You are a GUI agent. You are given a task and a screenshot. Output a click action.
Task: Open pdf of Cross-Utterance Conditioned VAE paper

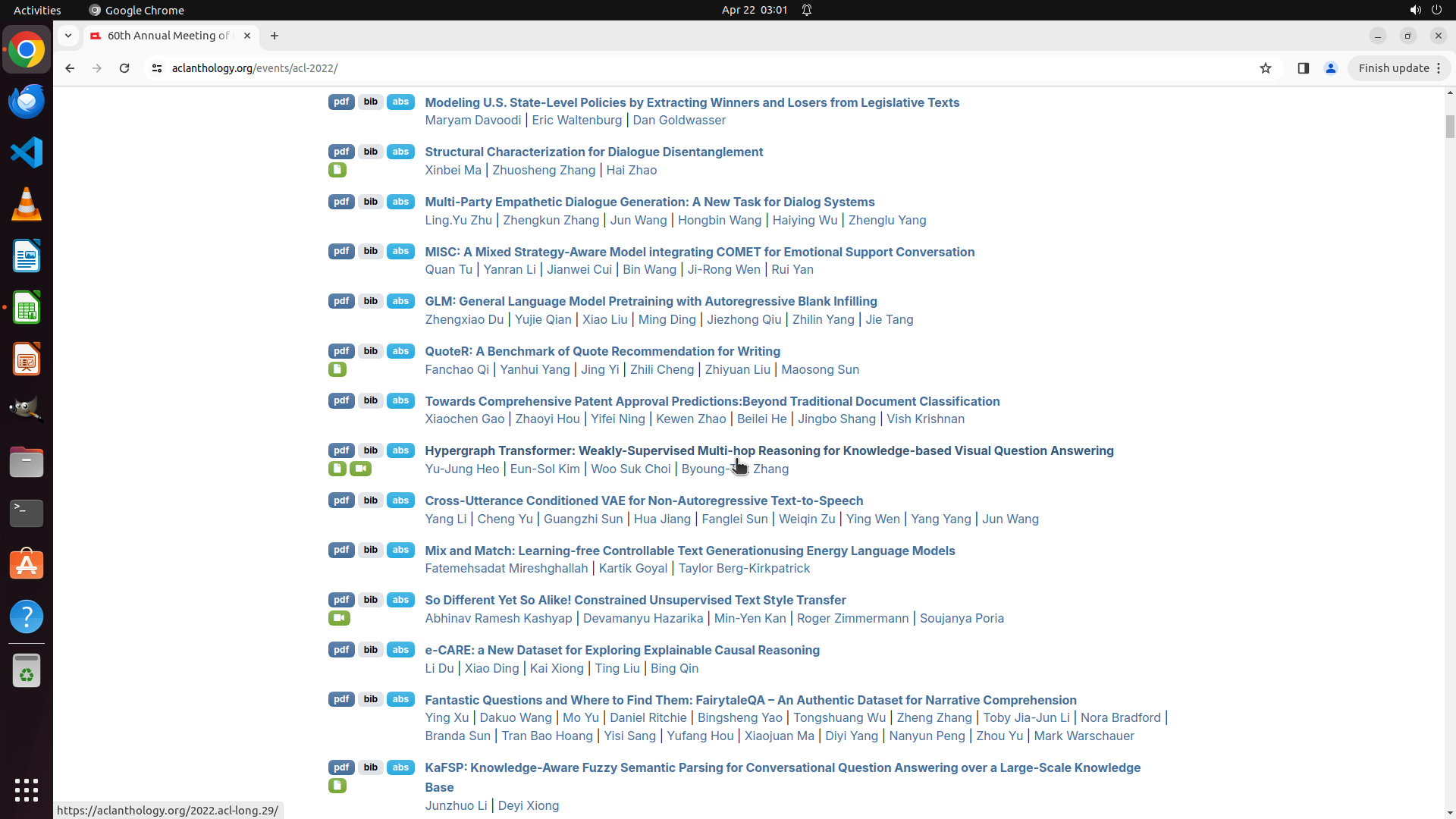tap(341, 500)
